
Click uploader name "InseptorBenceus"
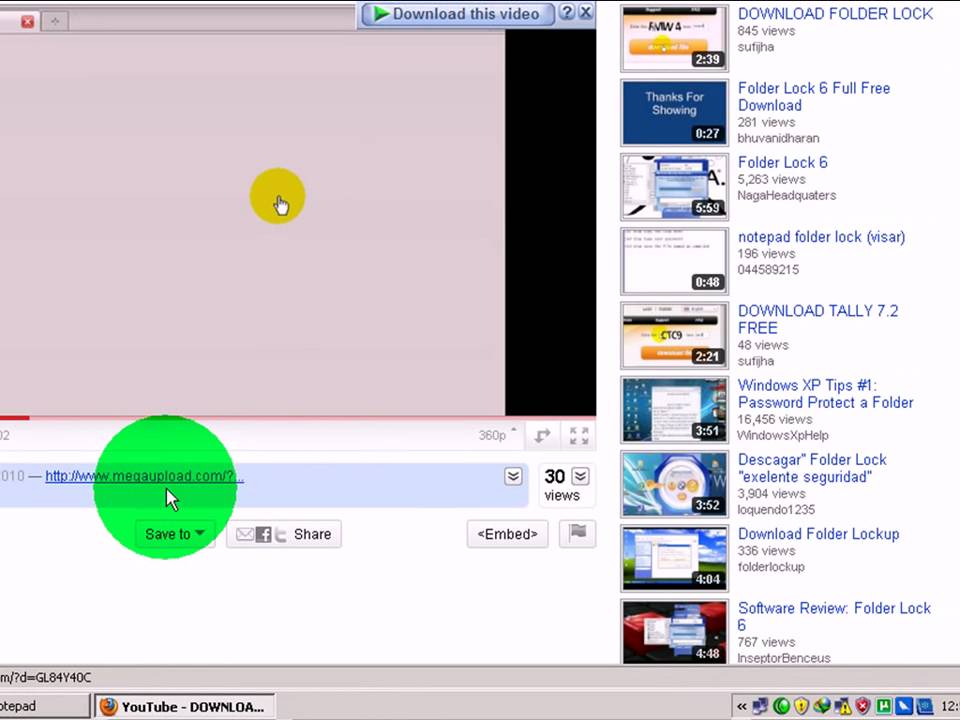click(784, 658)
